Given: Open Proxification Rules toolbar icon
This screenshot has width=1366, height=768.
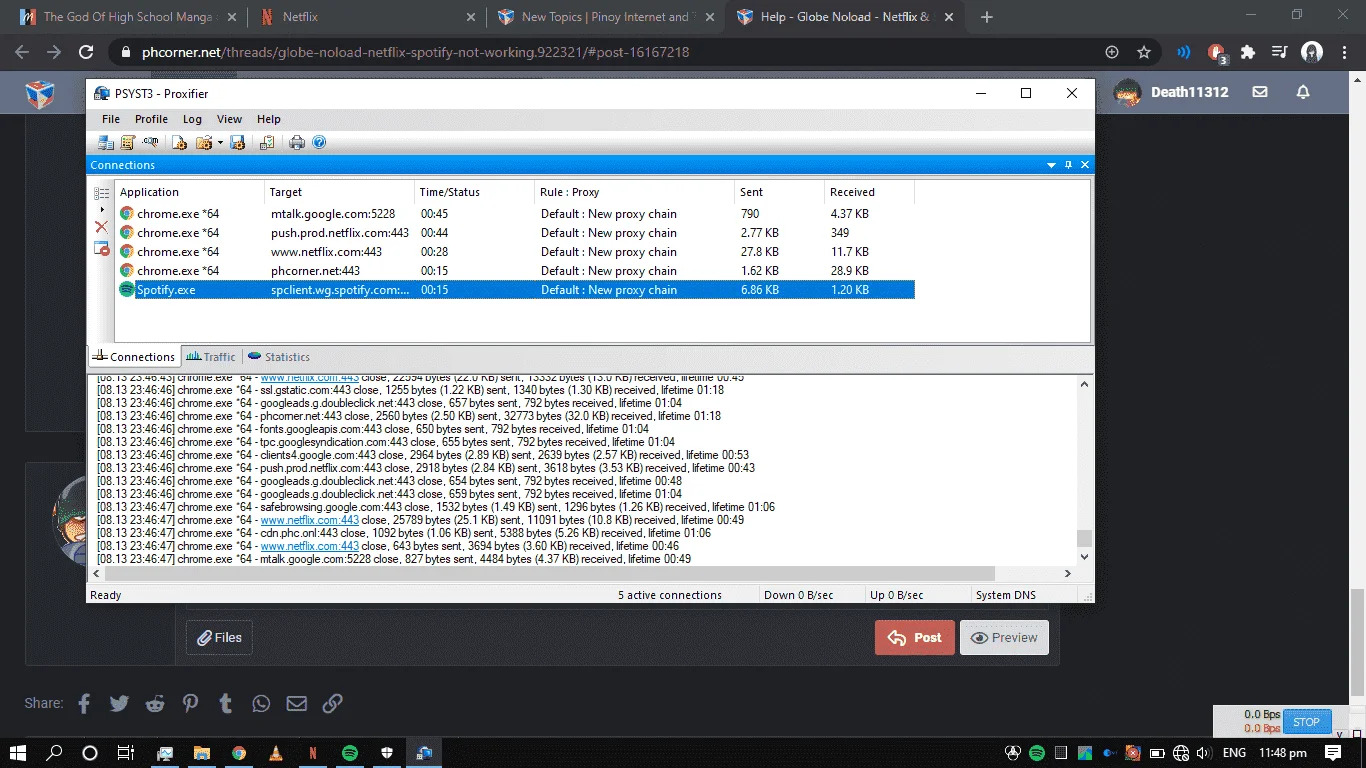Looking at the screenshot, I should (x=128, y=143).
